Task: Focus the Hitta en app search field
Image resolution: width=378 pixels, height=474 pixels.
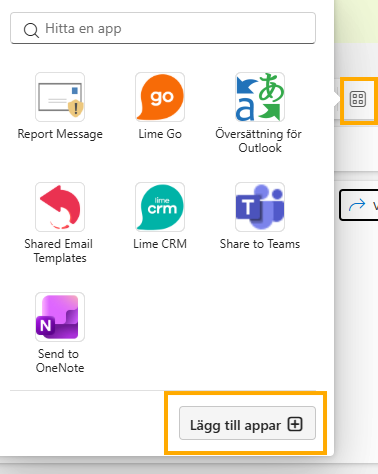Action: [163, 28]
